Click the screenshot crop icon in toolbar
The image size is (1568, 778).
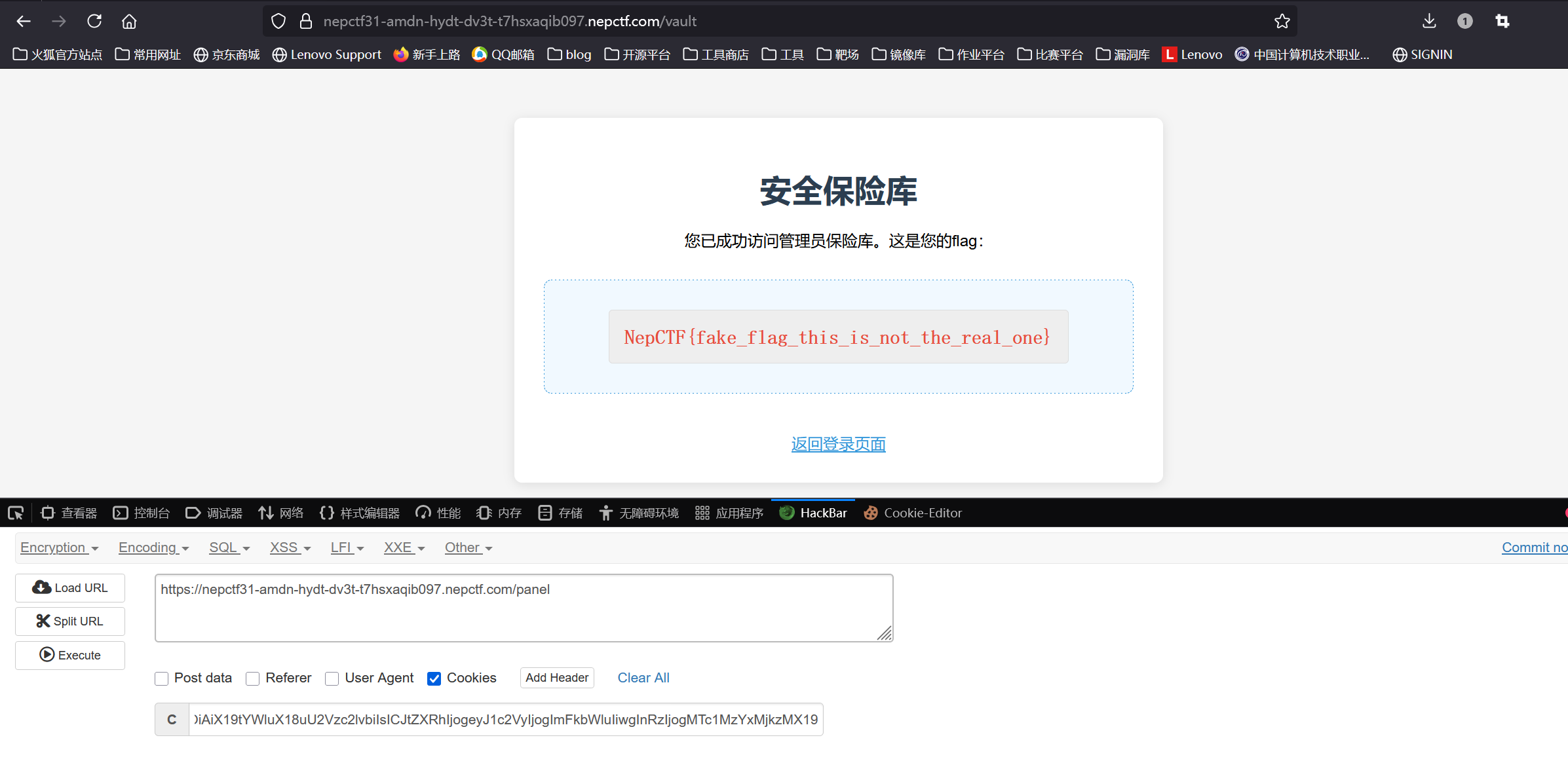click(x=1502, y=21)
